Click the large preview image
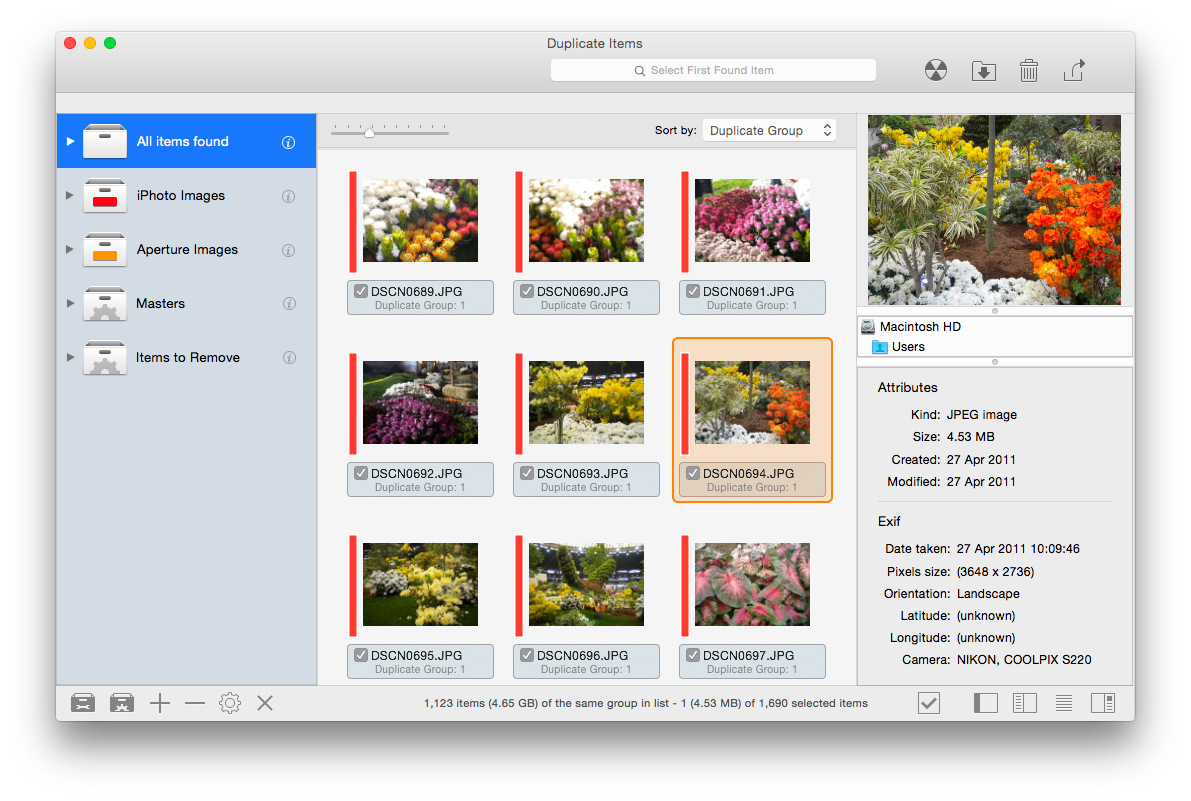This screenshot has height=801, width=1191. [994, 210]
